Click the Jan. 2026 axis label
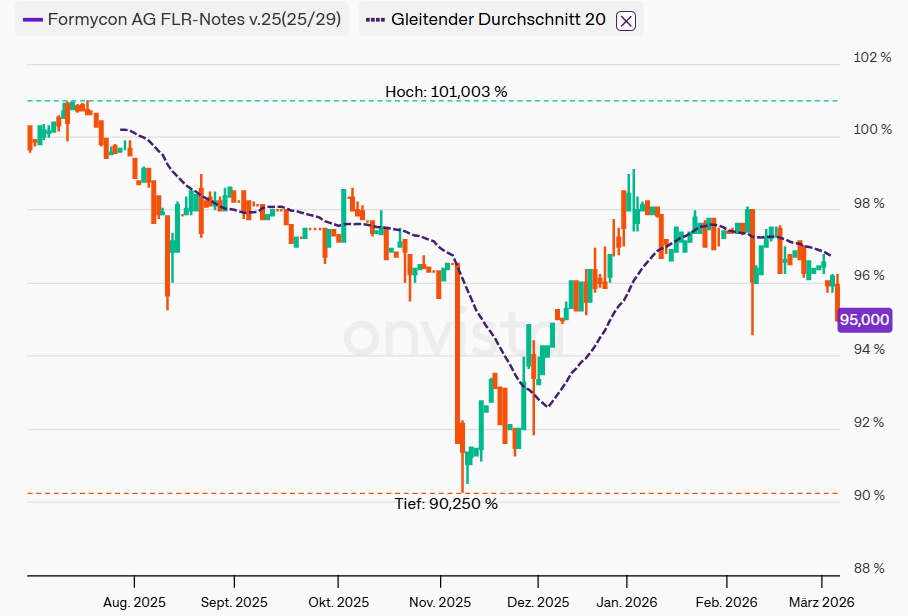Image resolution: width=908 pixels, height=616 pixels. coord(627,602)
